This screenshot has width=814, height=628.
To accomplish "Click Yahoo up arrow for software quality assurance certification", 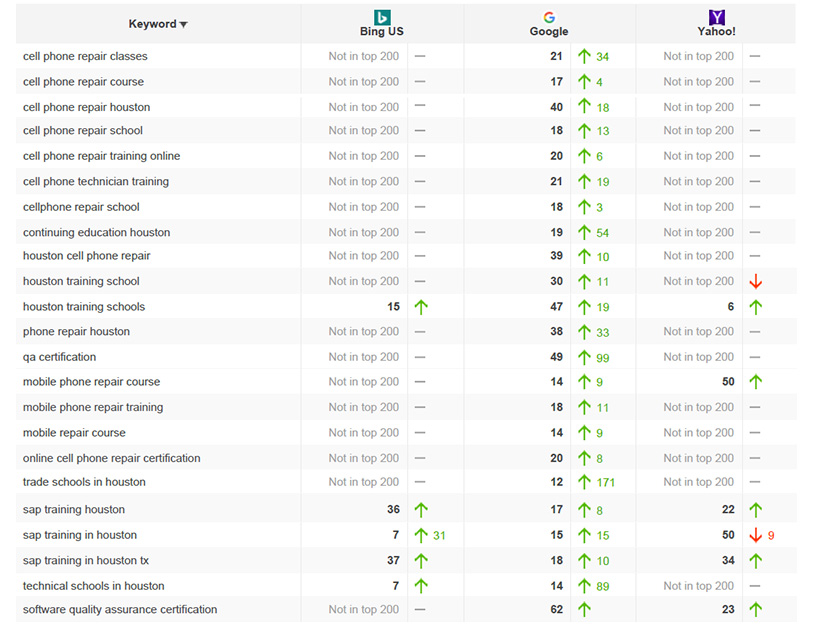I will point(755,609).
